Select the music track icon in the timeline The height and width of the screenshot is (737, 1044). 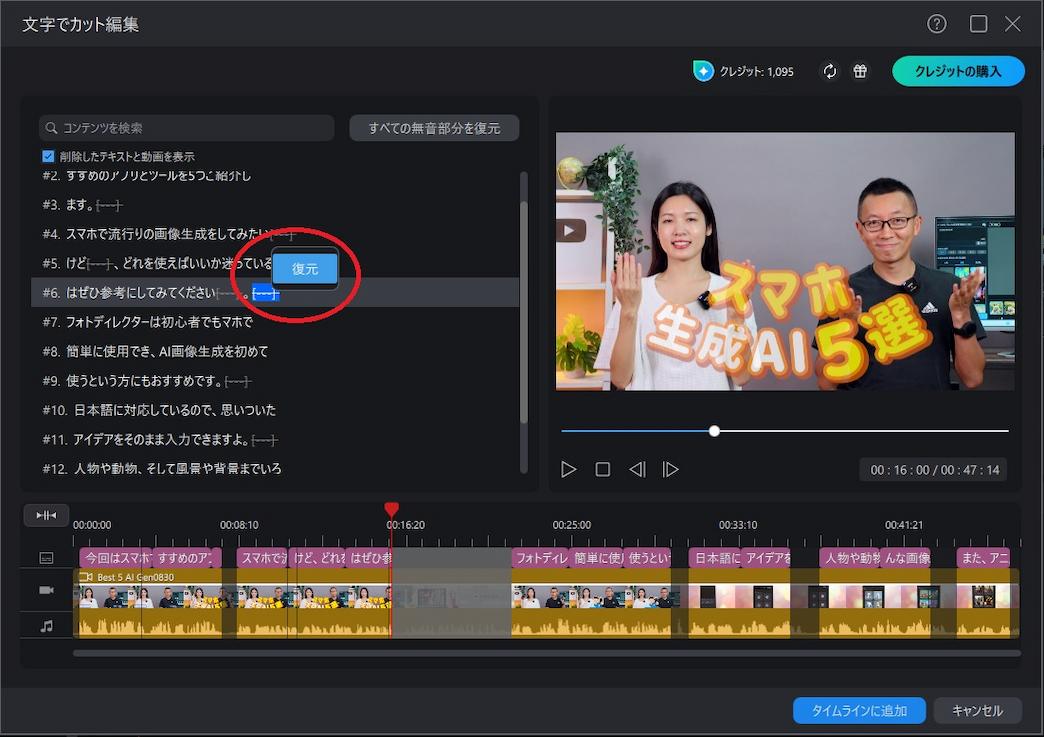[45, 625]
